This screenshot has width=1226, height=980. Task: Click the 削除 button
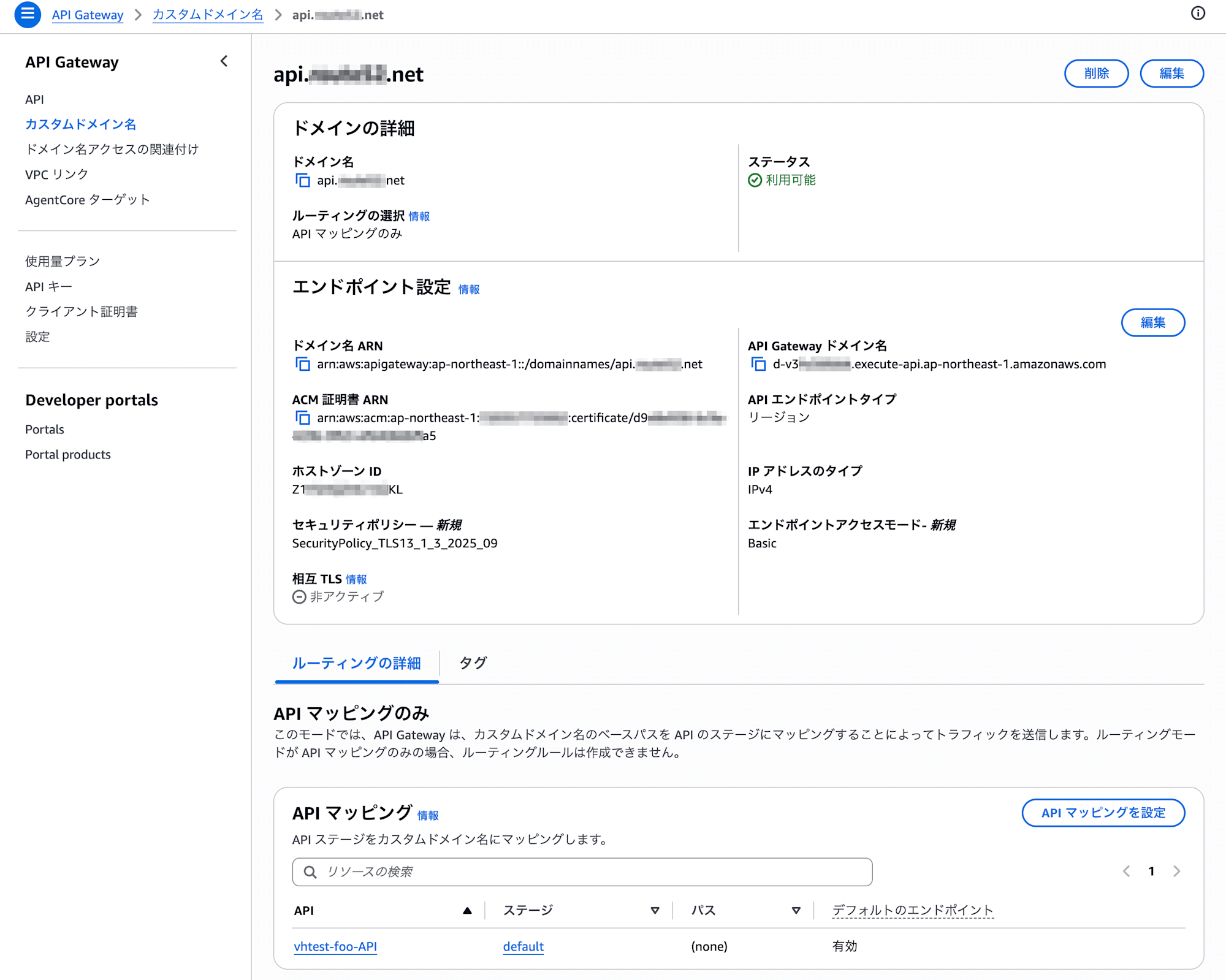click(1097, 74)
